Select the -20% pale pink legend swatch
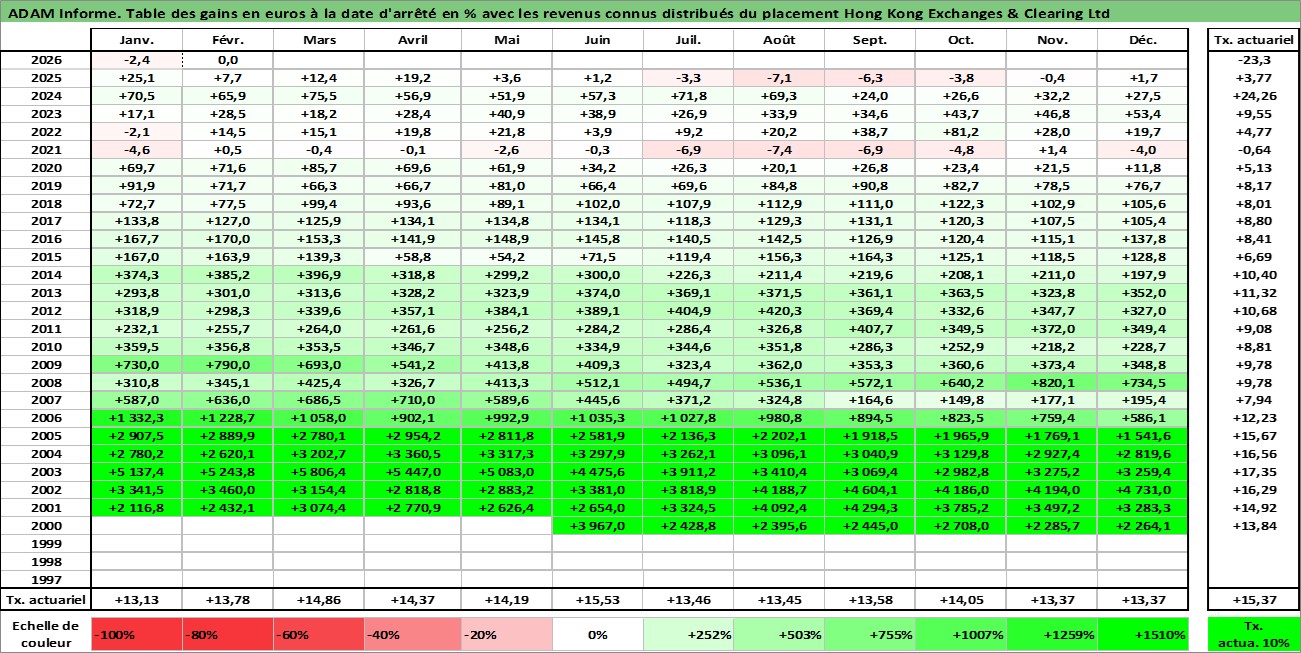The image size is (1301, 653). [x=506, y=634]
